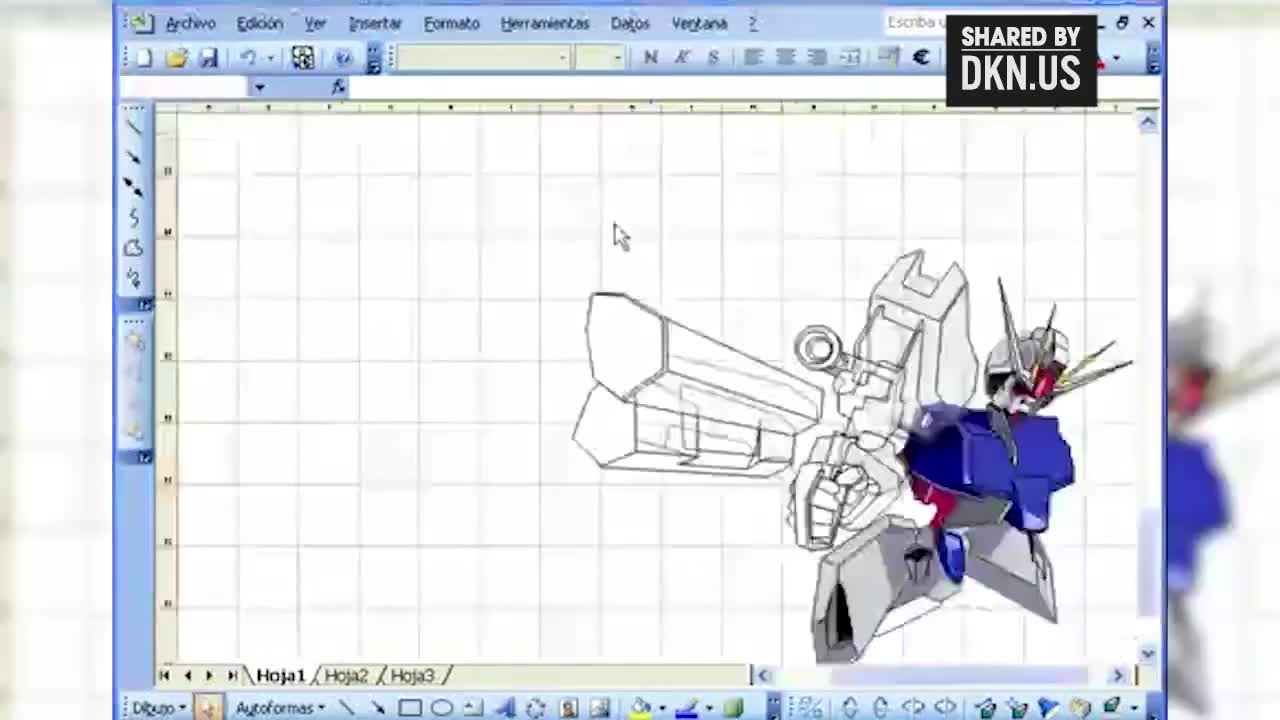Viewport: 1280px width, 720px height.
Task: Insert WordArt from drawing toolbar
Action: (504, 708)
